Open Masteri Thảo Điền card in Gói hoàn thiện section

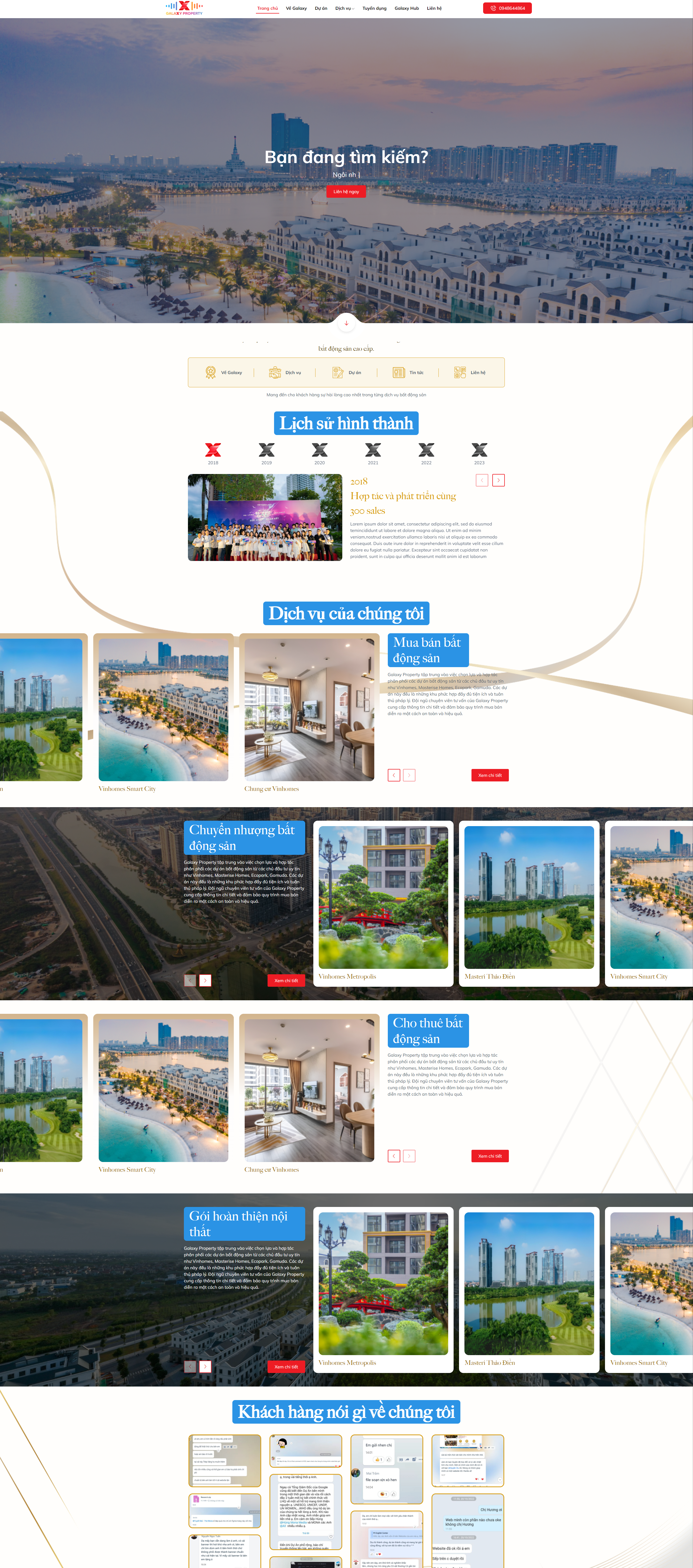coord(529,1289)
